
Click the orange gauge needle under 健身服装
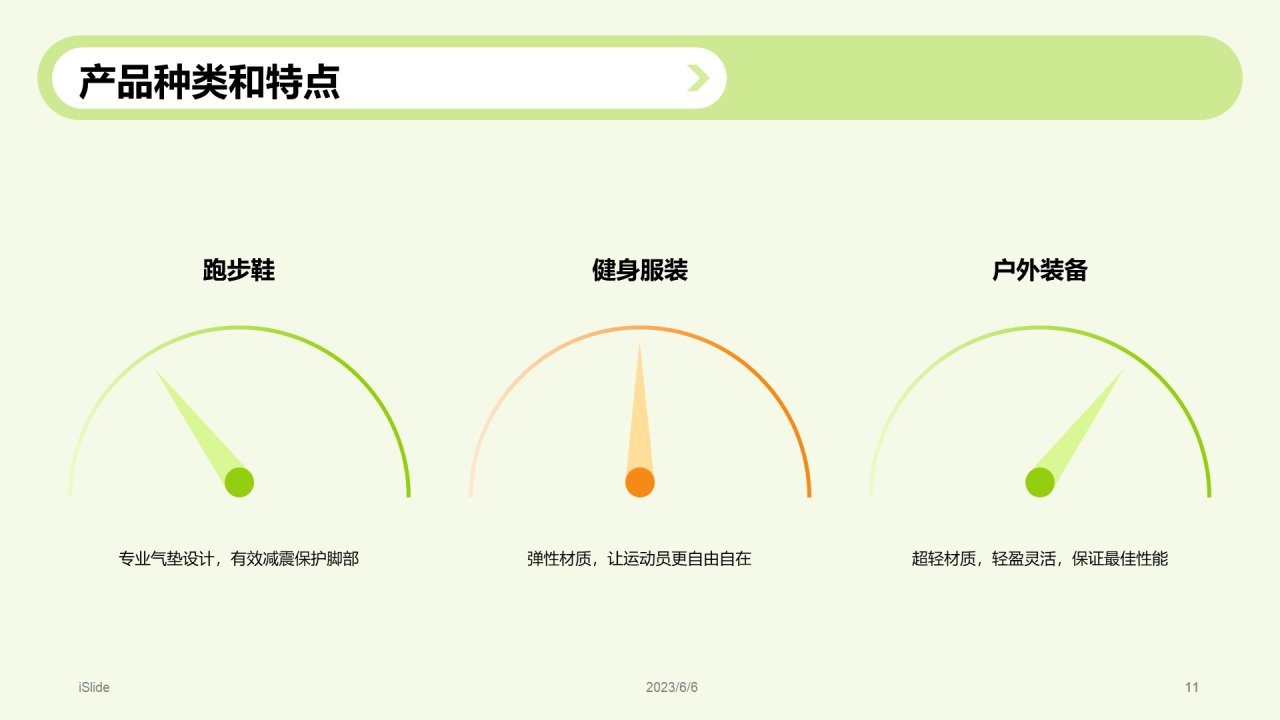coord(640,410)
